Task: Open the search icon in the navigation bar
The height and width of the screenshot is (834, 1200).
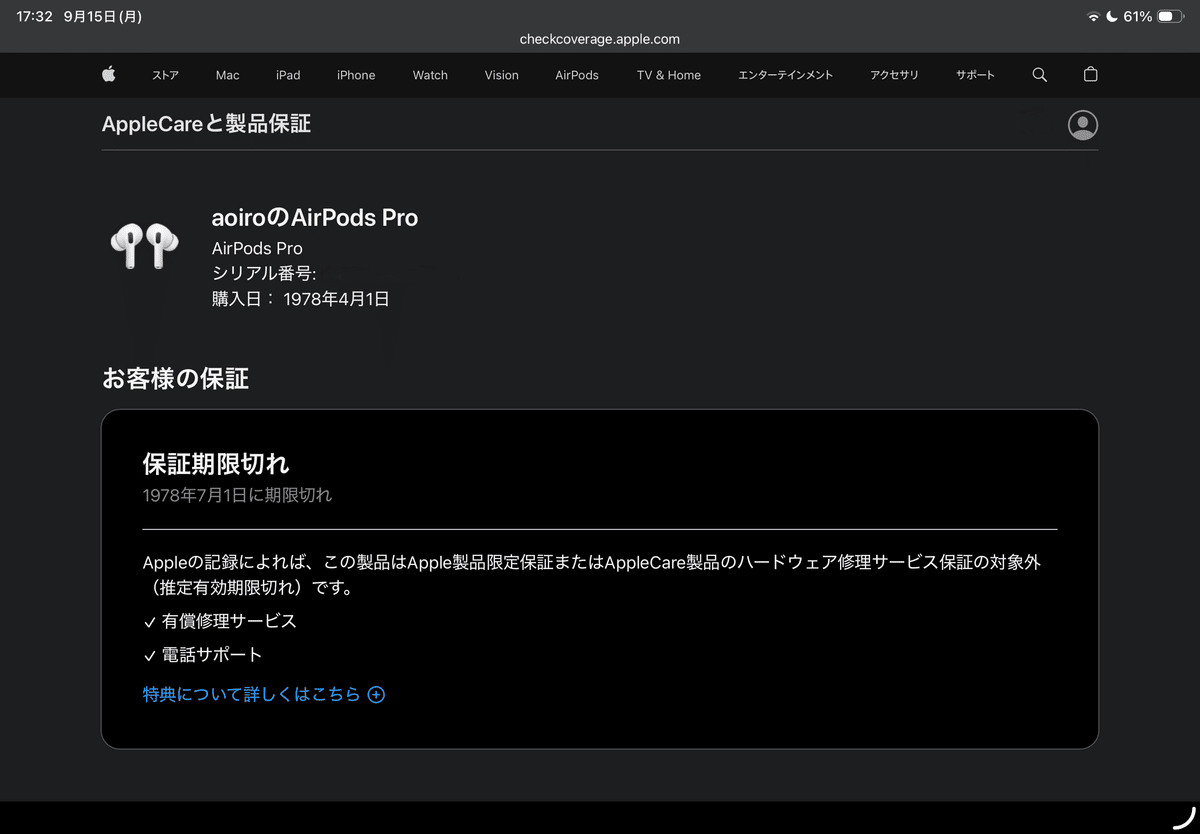Action: pyautogui.click(x=1039, y=75)
